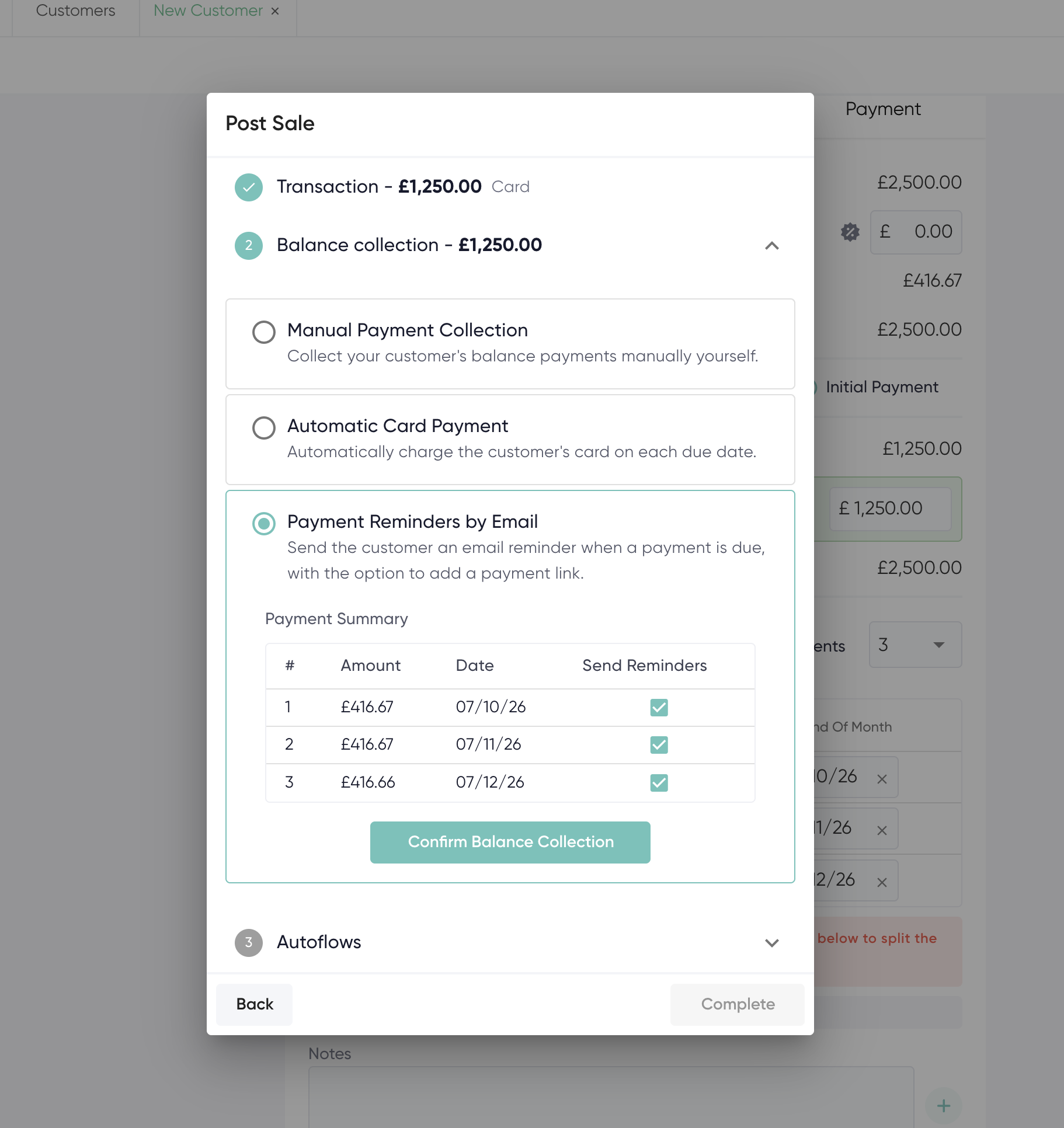Collapse the Balance collection section

(x=772, y=246)
